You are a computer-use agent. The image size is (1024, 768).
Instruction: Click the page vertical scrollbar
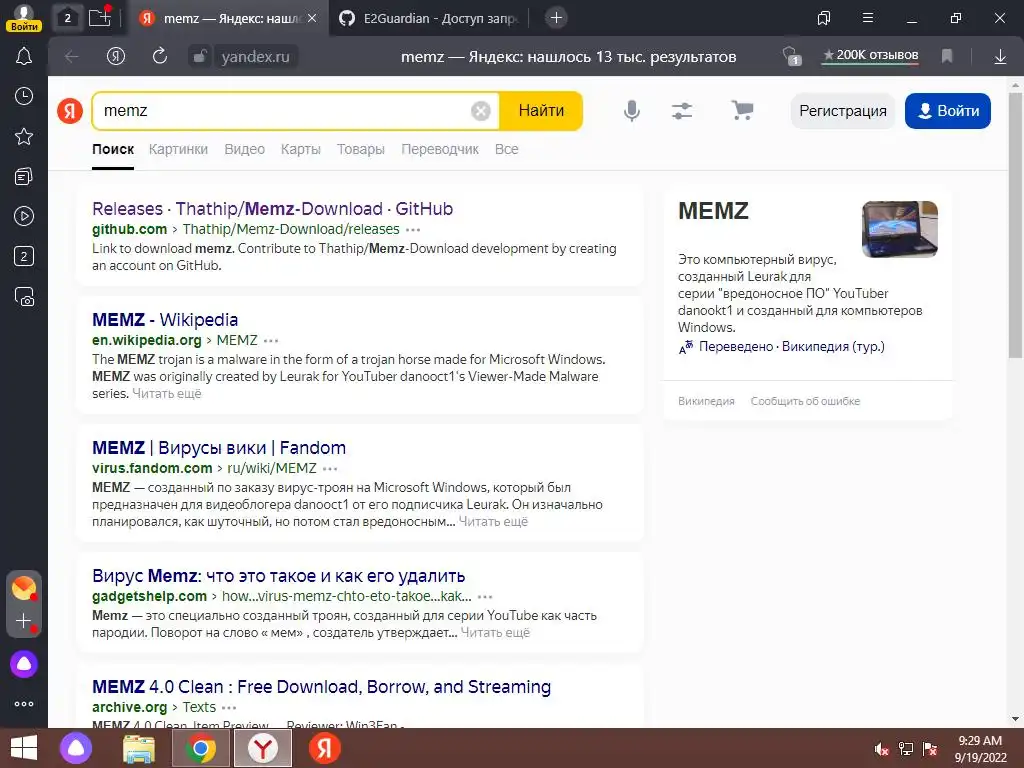coord(1015,225)
